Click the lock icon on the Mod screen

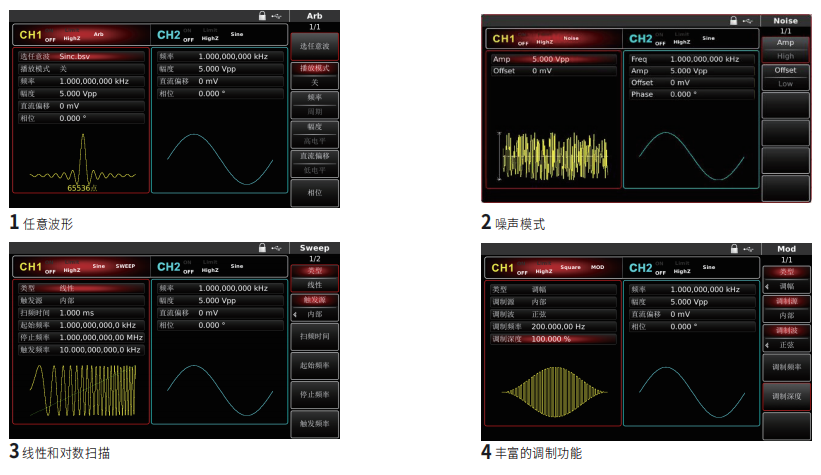[734, 249]
